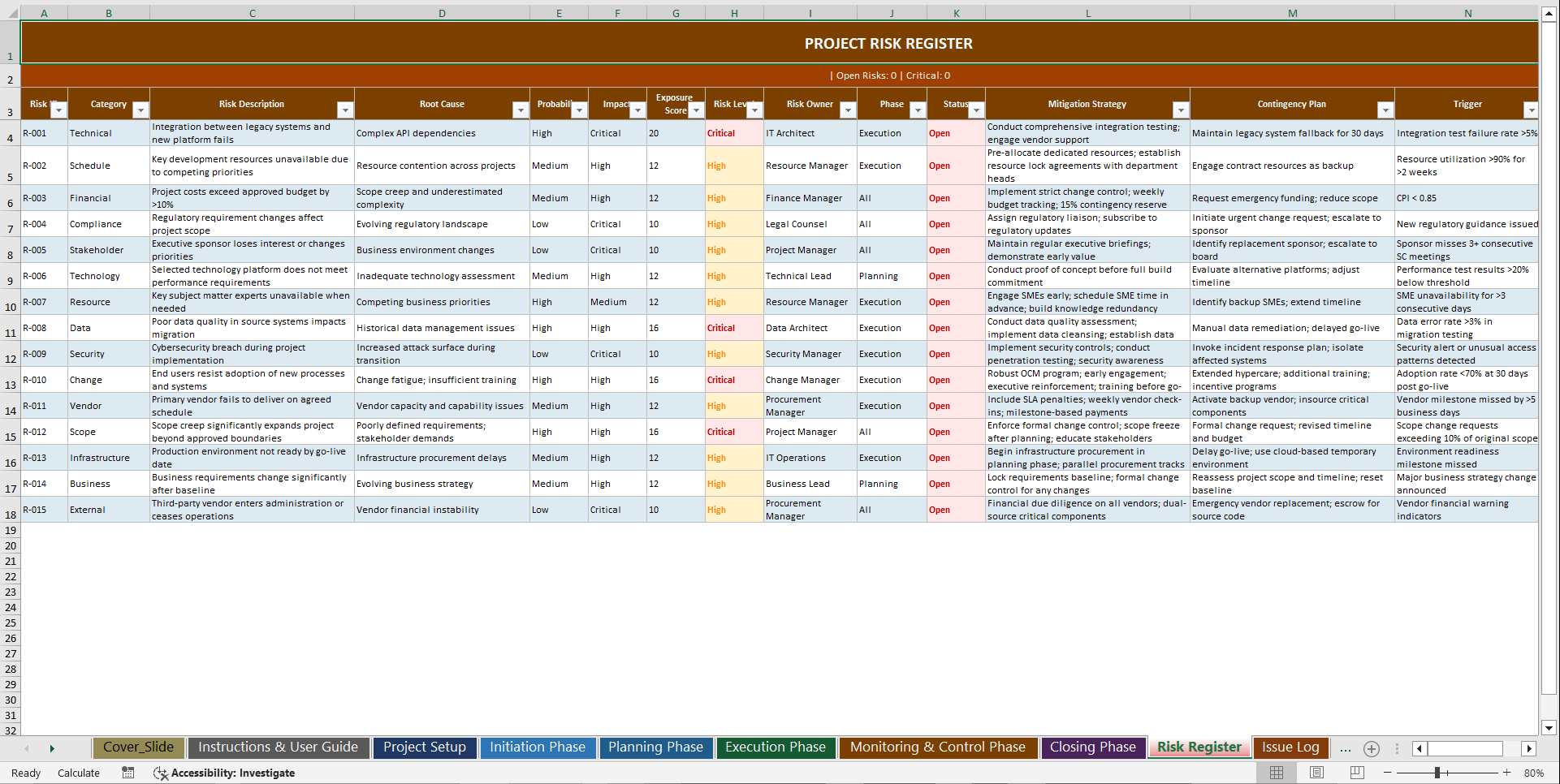The image size is (1560, 784).
Task: Click the horizontal scrollbar left arrow
Action: (x=1420, y=748)
